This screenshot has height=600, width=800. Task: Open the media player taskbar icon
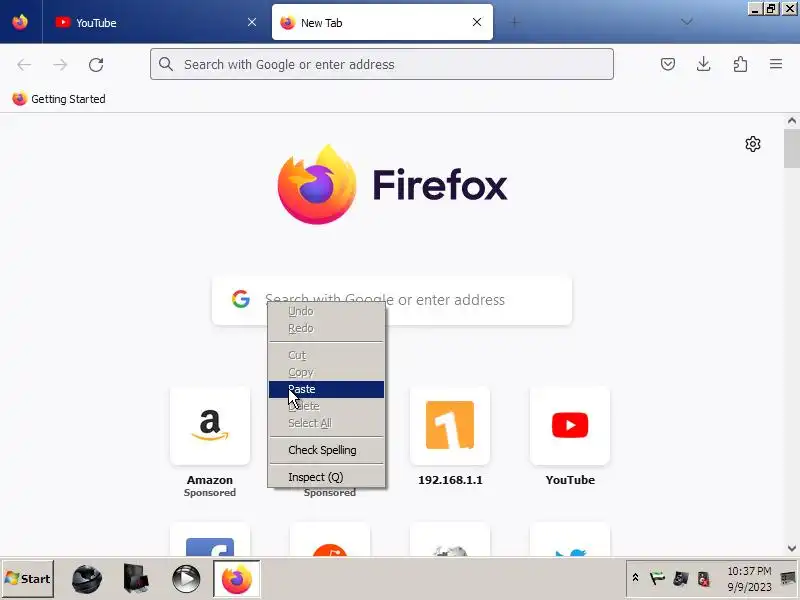pyautogui.click(x=186, y=579)
